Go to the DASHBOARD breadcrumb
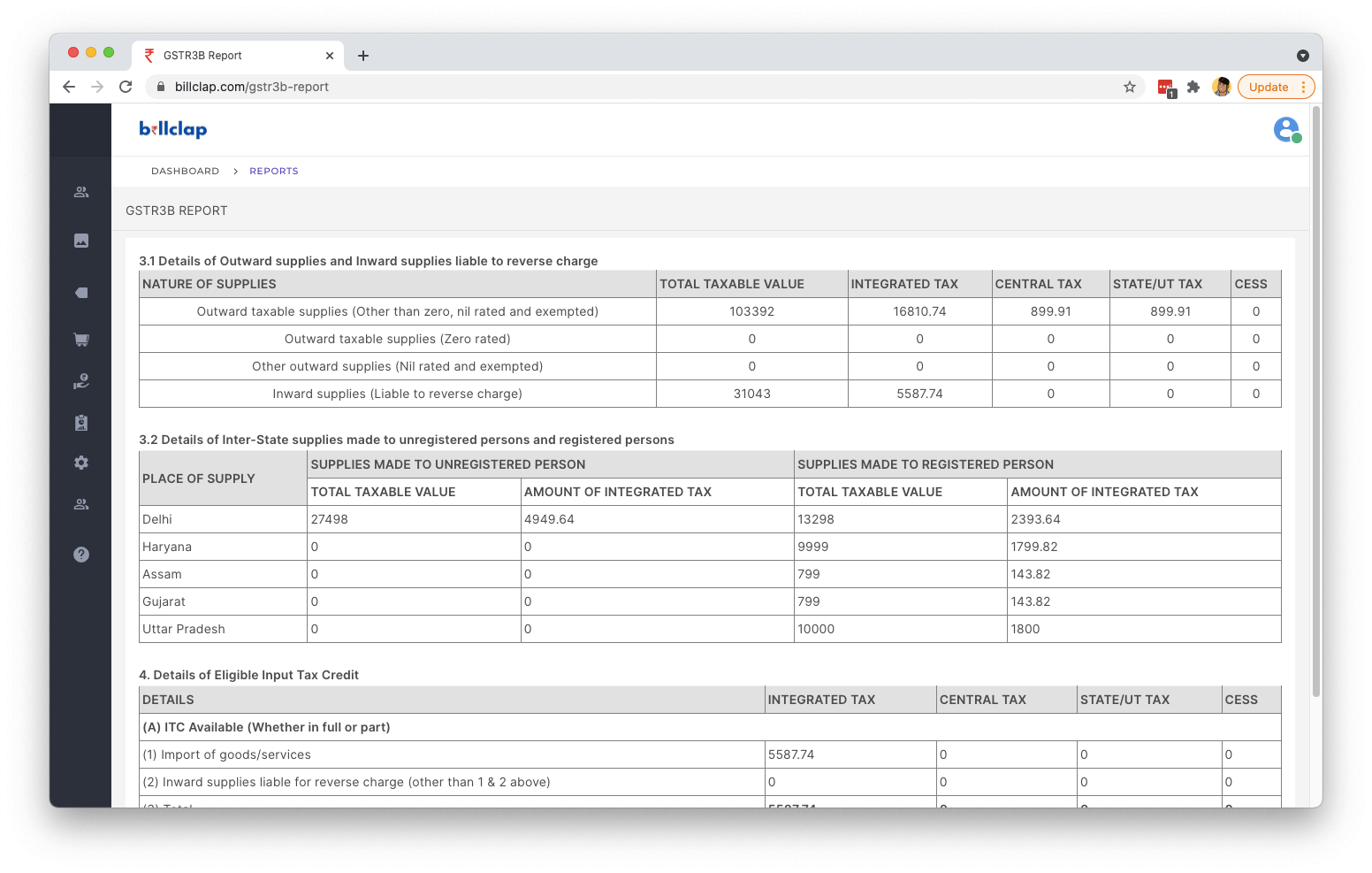Image resolution: width=1372 pixels, height=873 pixels. tap(185, 172)
